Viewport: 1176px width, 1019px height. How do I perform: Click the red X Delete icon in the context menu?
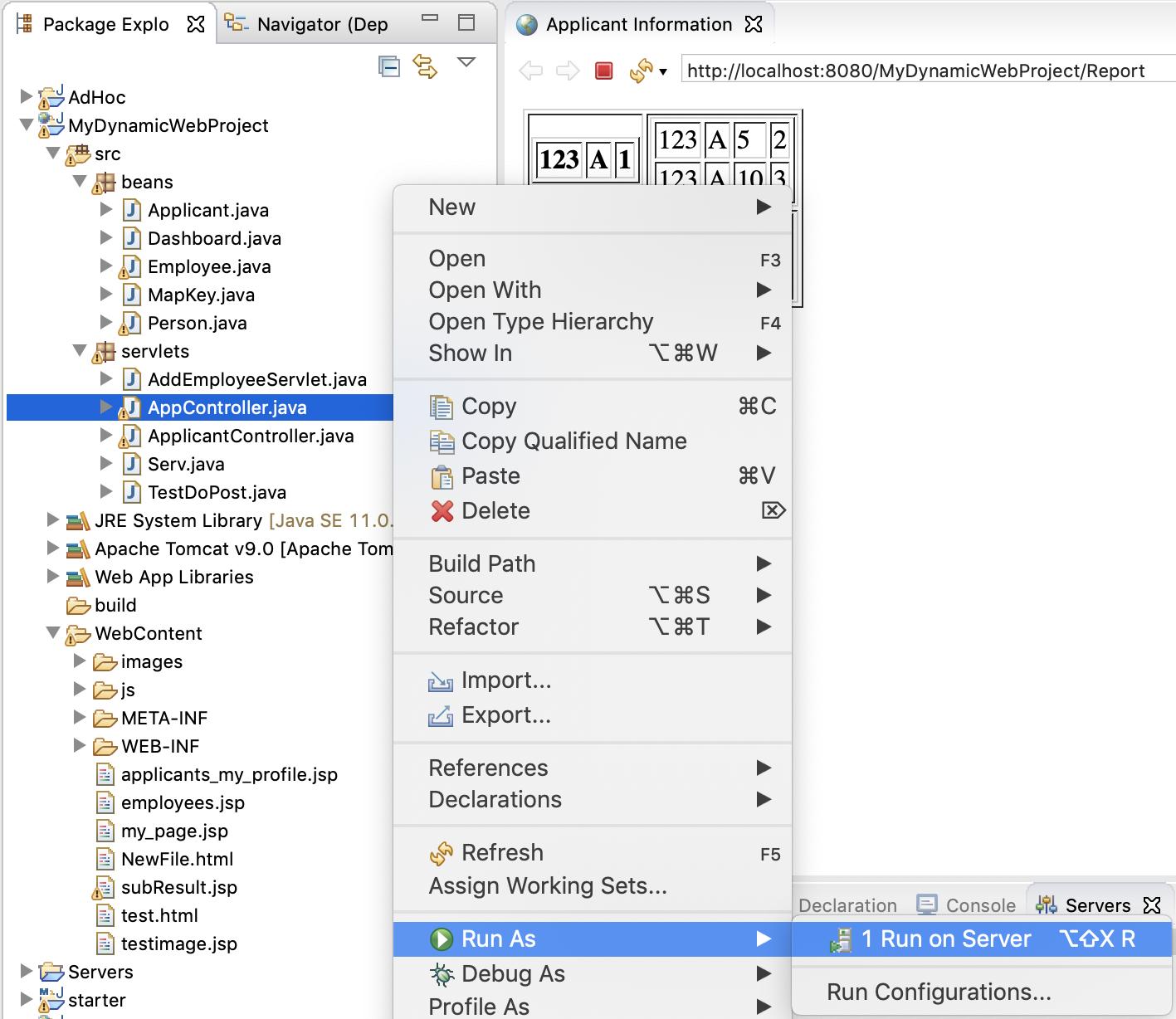click(x=441, y=510)
